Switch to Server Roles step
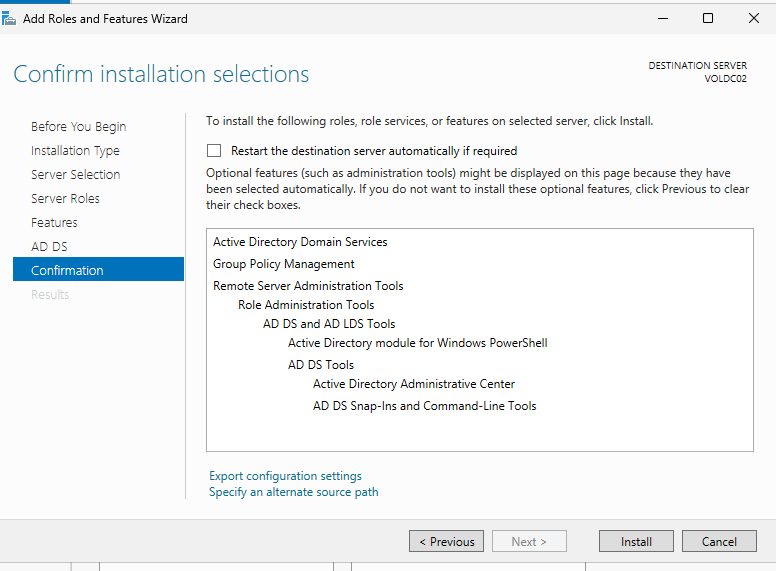The image size is (776, 571). [x=65, y=199]
